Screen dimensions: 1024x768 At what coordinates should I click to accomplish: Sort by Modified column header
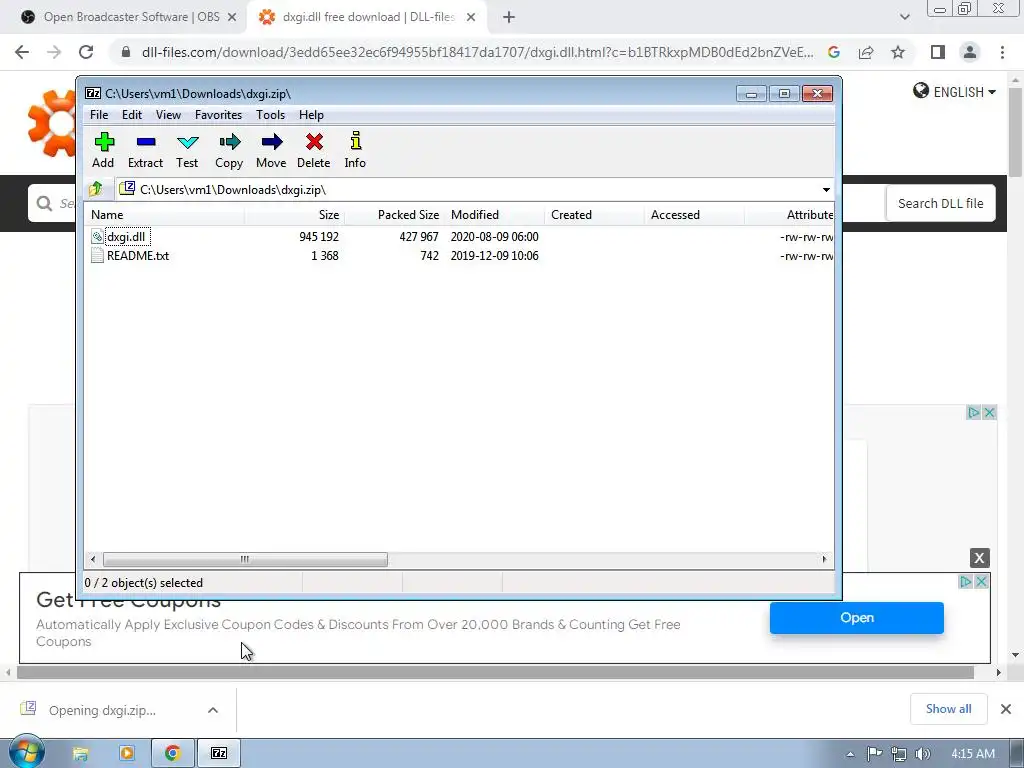coord(494,215)
